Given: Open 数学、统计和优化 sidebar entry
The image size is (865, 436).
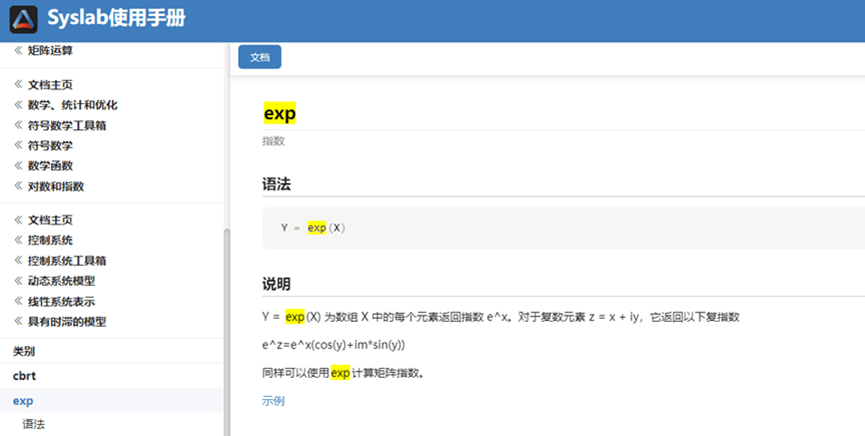Looking at the screenshot, I should (x=72, y=105).
